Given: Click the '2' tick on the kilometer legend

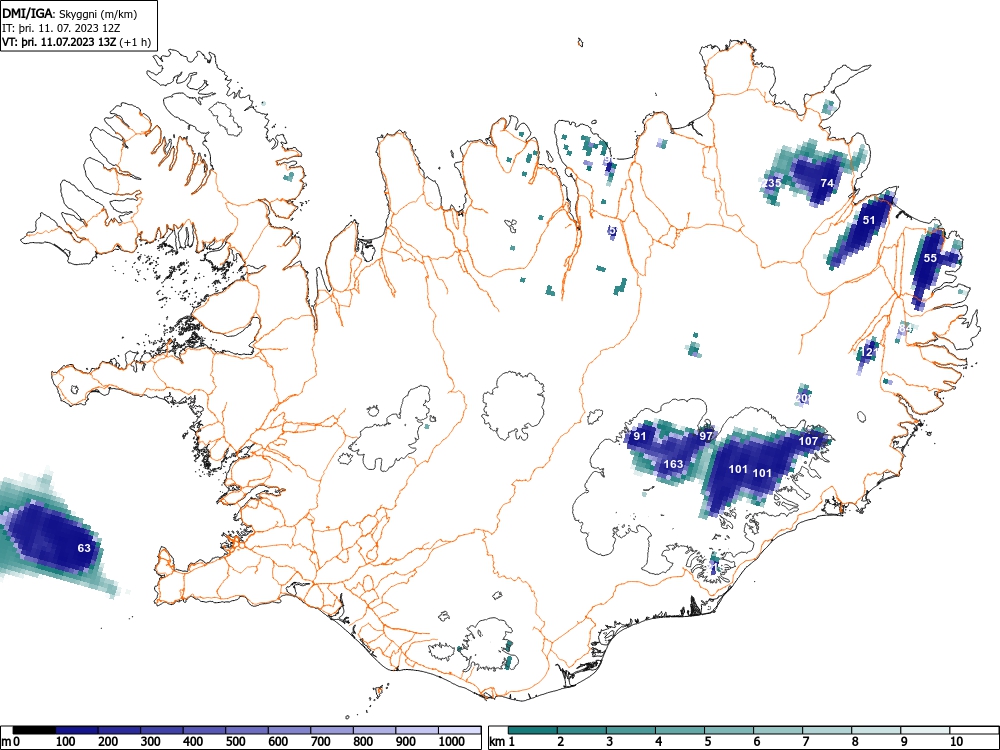Looking at the screenshot, I should pyautogui.click(x=561, y=742).
